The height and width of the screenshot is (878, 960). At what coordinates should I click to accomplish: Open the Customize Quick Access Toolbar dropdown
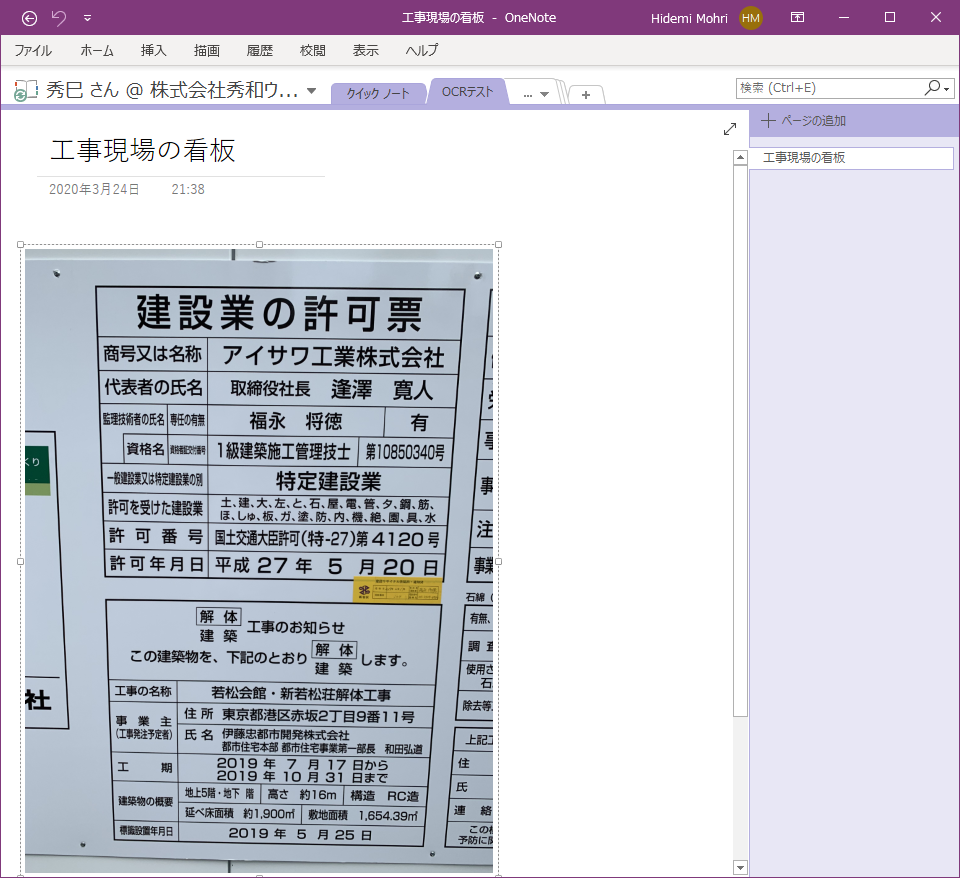pyautogui.click(x=87, y=18)
